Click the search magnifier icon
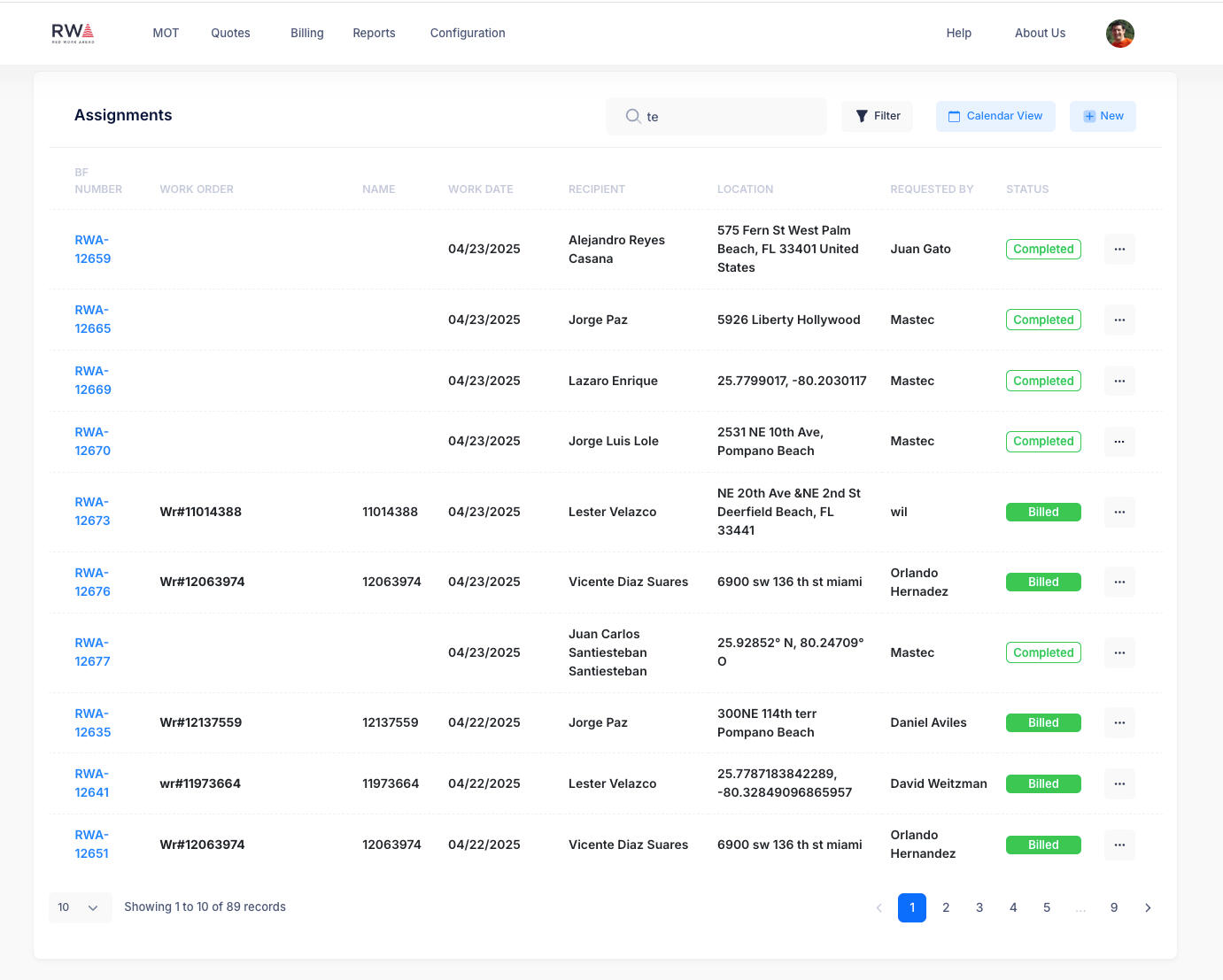 [x=632, y=116]
